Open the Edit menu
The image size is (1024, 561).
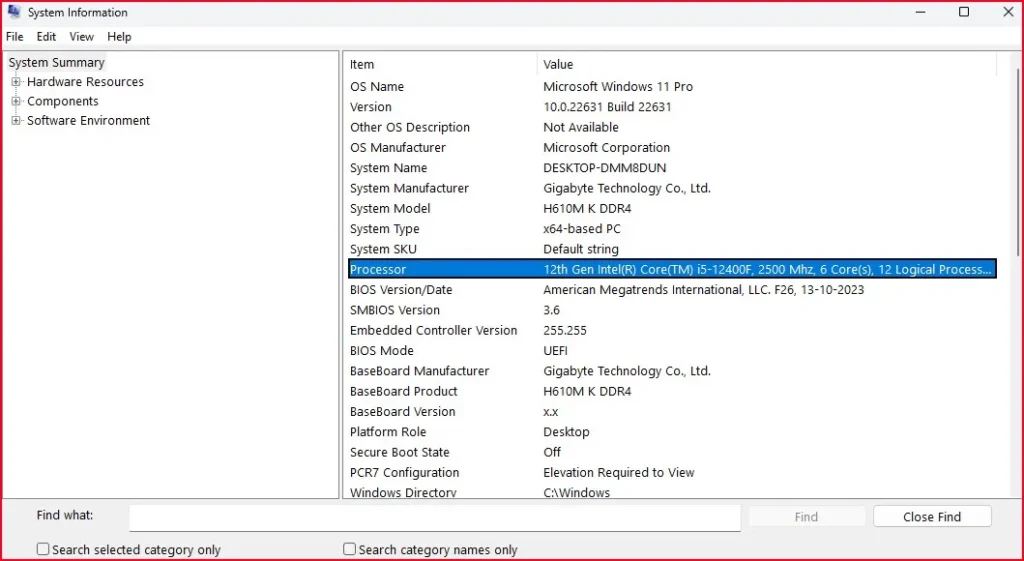tap(46, 37)
